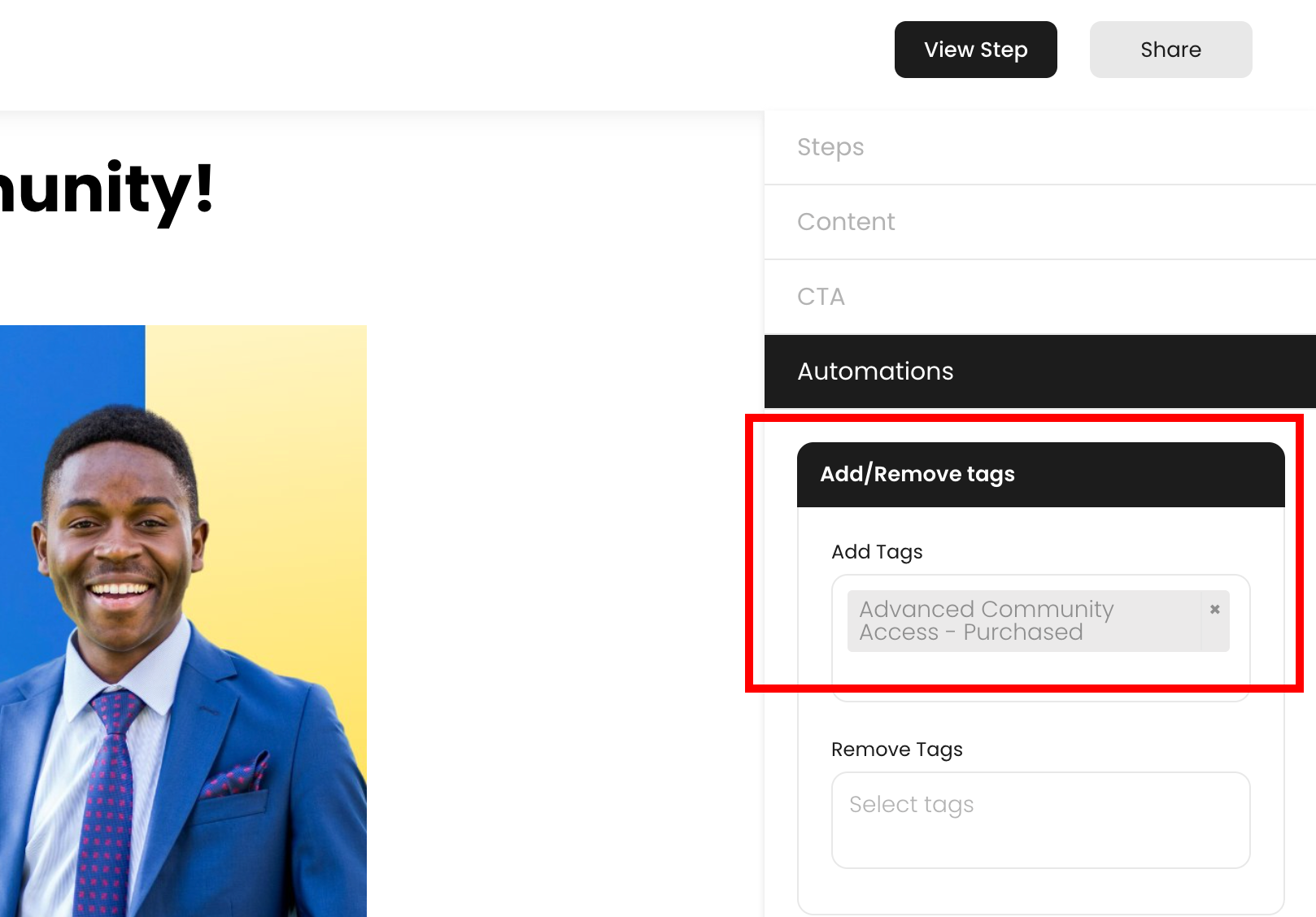Open the Automations section
1316x917 pixels.
point(874,372)
